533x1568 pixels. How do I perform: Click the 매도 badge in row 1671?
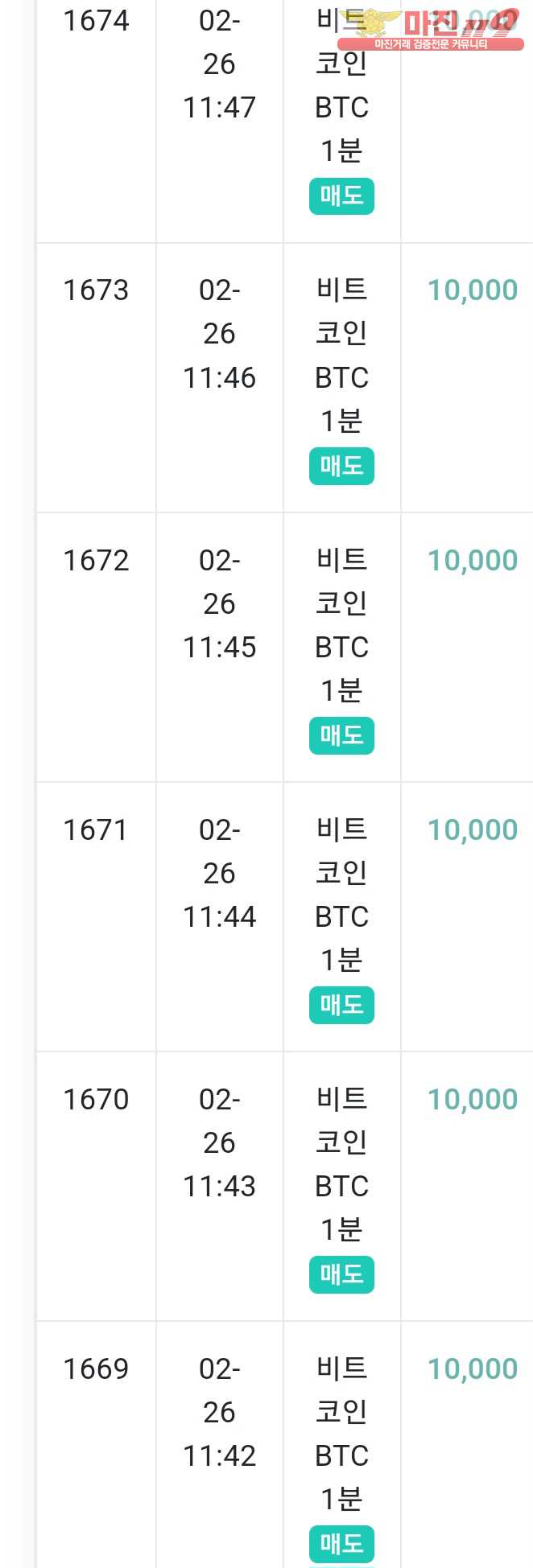[341, 1005]
